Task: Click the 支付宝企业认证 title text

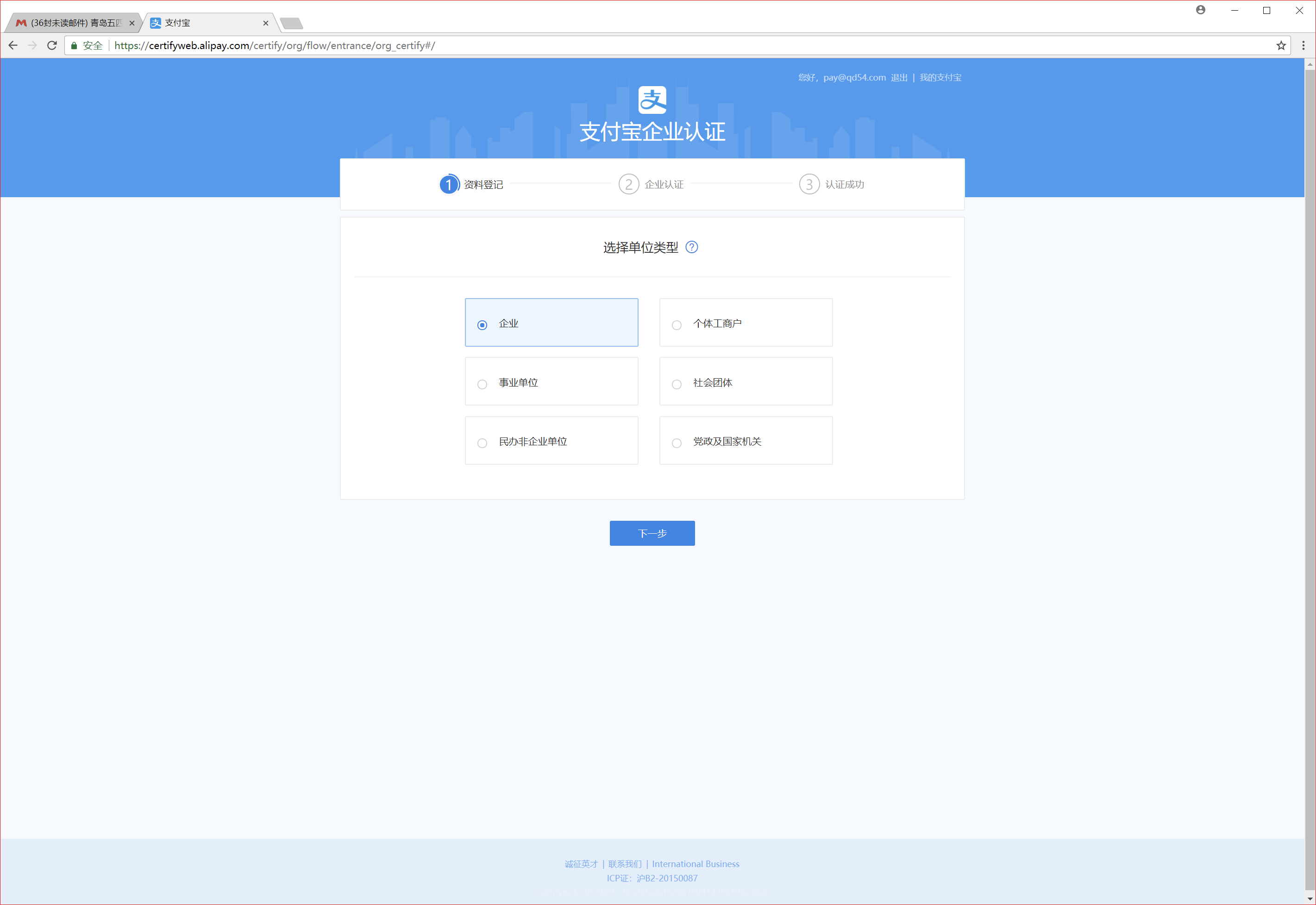Action: point(652,131)
